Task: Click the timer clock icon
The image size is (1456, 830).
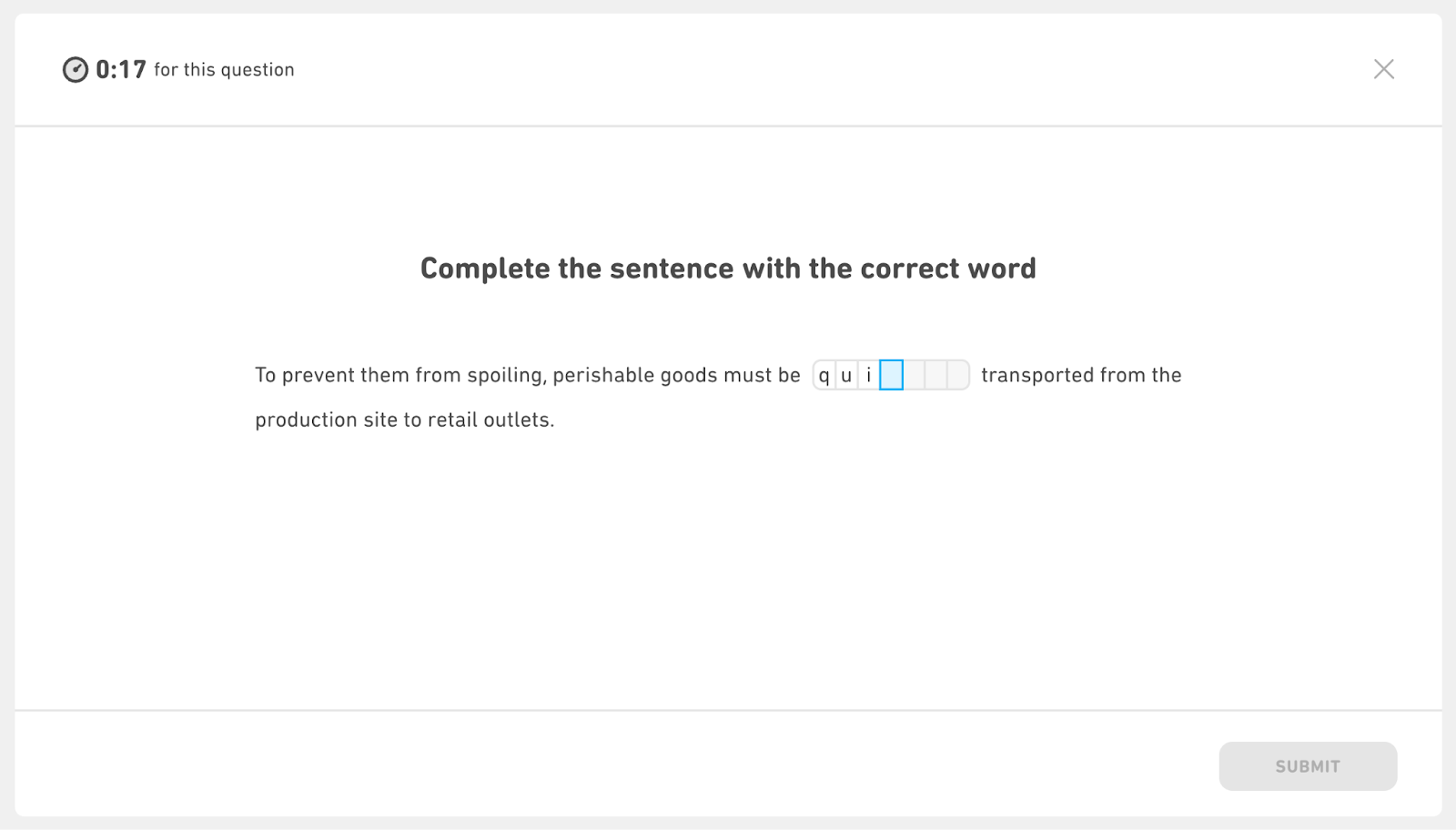Action: click(x=76, y=70)
